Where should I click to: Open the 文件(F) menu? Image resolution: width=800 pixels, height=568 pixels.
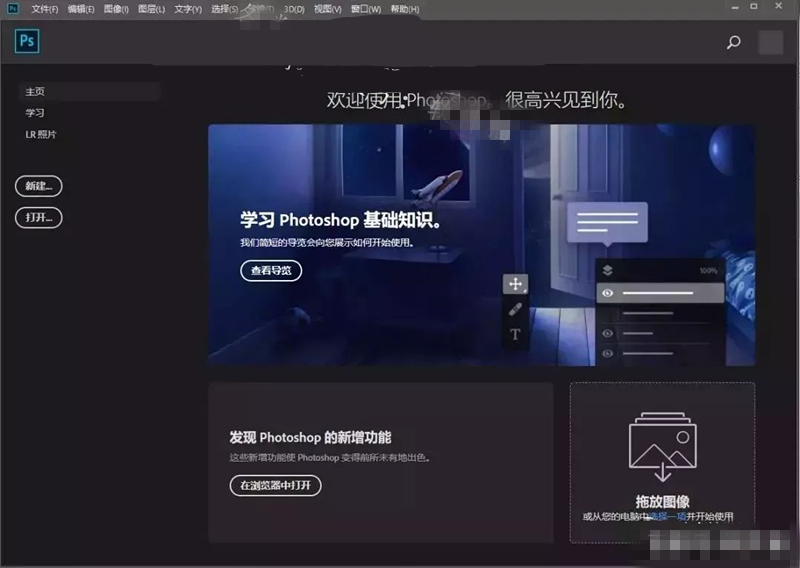[x=44, y=9]
